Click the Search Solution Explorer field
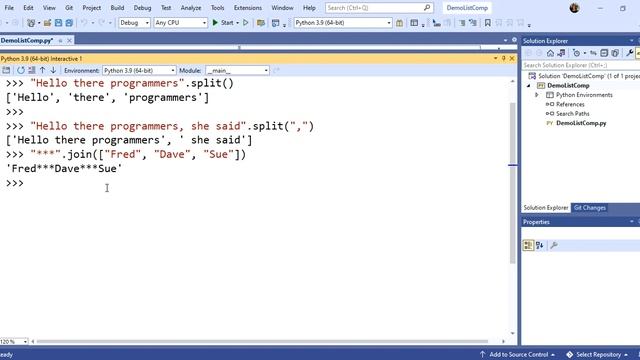Viewport: 640px width, 360px height. [580, 65]
